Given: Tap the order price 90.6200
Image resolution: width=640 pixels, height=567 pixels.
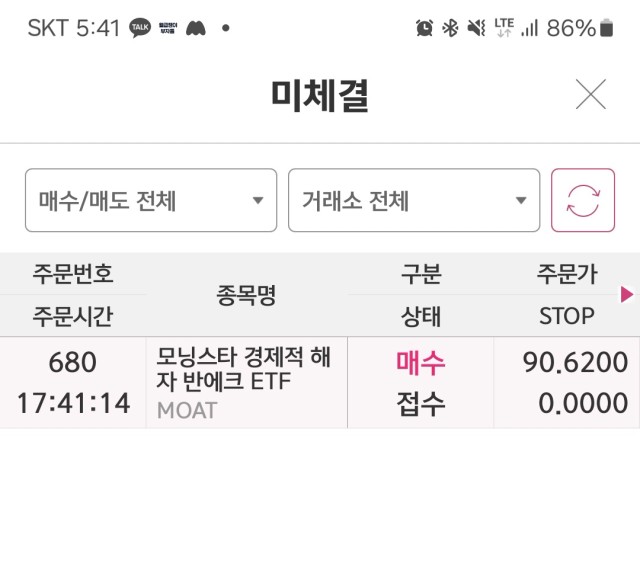Looking at the screenshot, I should pyautogui.click(x=575, y=362).
